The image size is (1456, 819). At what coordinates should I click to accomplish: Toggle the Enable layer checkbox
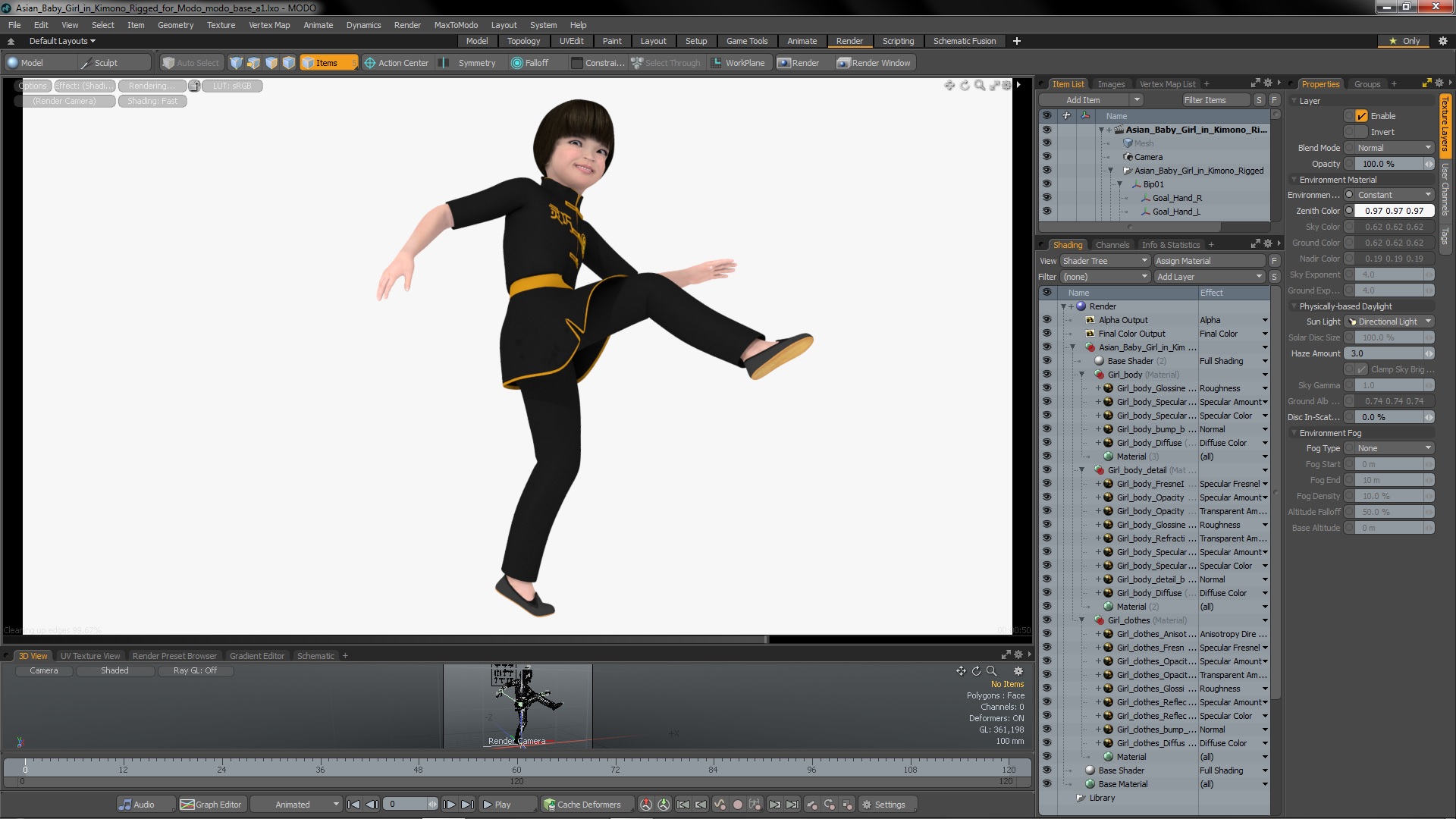1362,116
